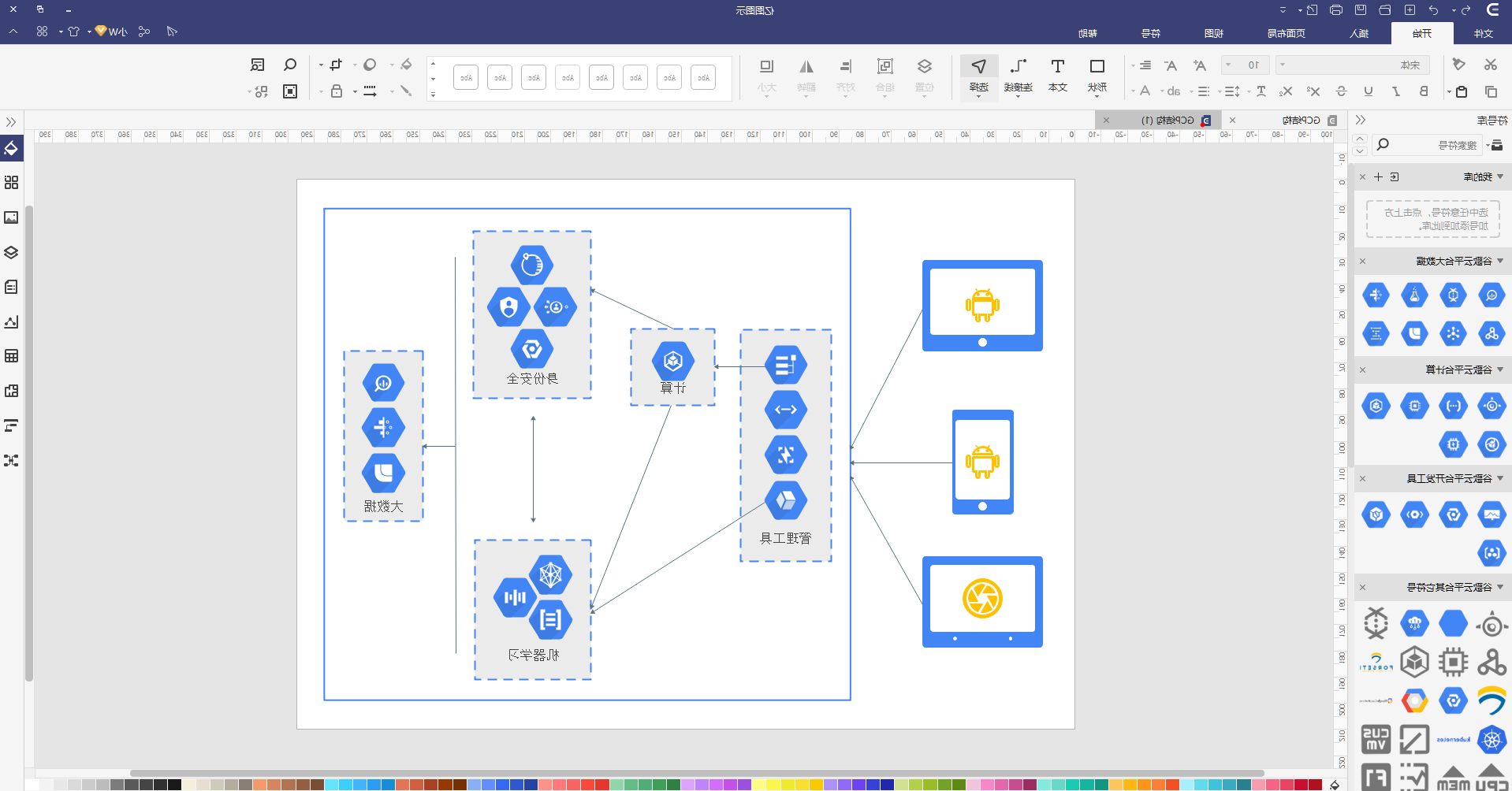Pick the Shape (形状) rectangle tool
The height and width of the screenshot is (791, 1512).
pos(1097,76)
